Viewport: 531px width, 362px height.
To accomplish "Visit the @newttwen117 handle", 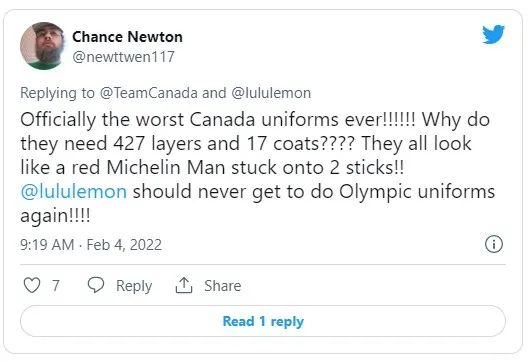I will click(x=123, y=57).
